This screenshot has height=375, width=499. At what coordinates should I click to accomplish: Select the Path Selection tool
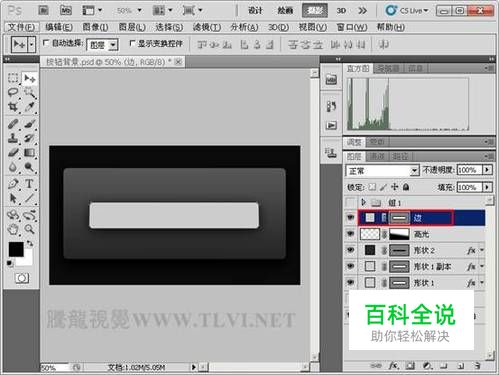(x=13, y=198)
